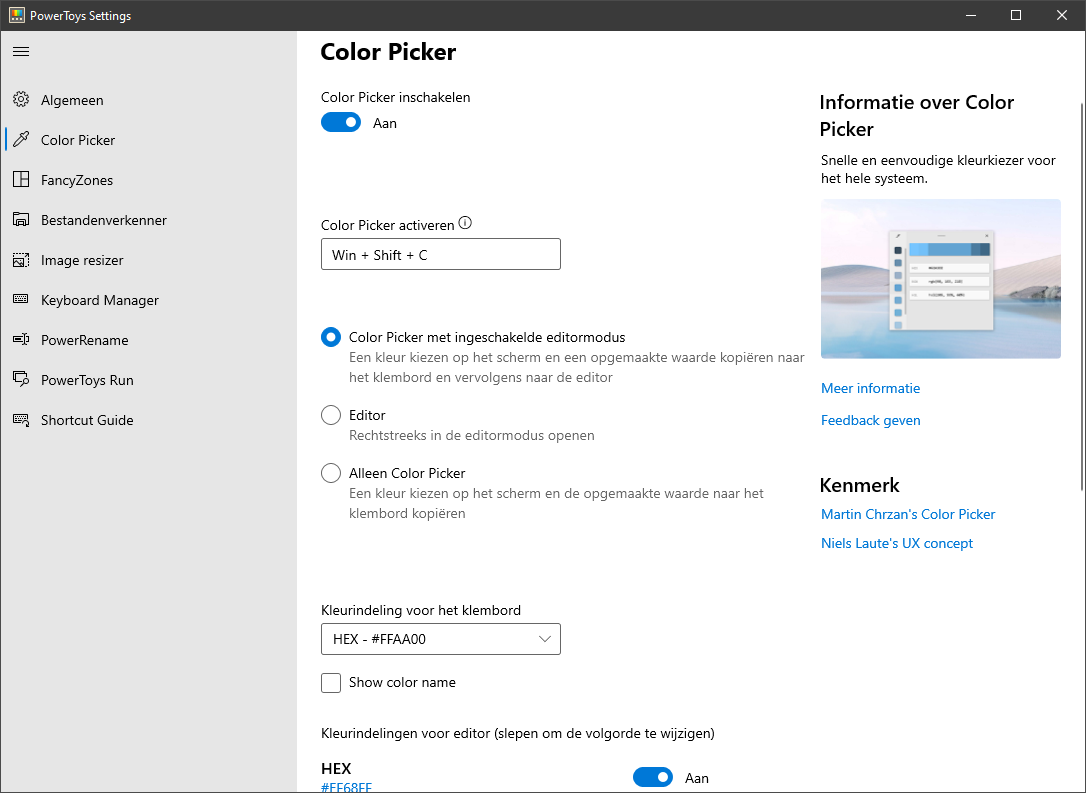The height and width of the screenshot is (793, 1086).
Task: Click the vertical scrollbar on the right
Action: 1082,296
